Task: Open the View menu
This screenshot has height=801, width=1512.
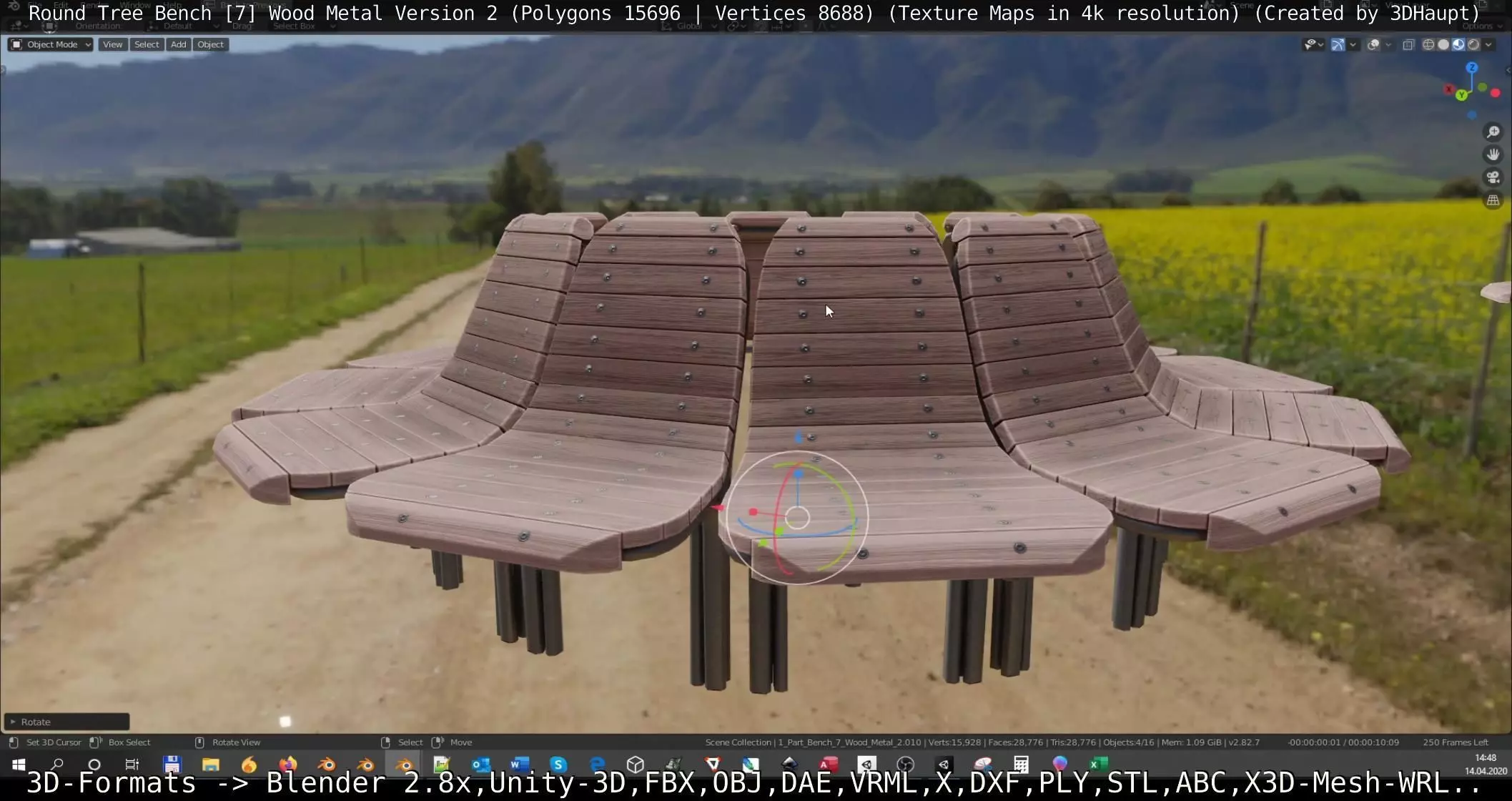Action: point(112,44)
